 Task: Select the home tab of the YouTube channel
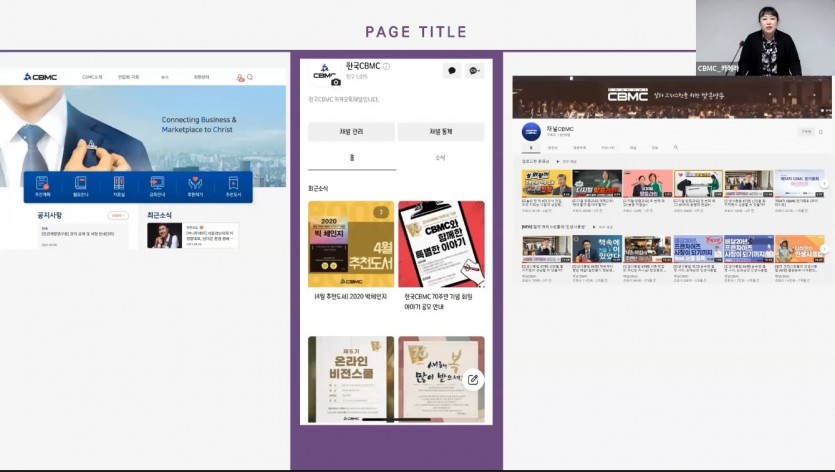click(531, 148)
